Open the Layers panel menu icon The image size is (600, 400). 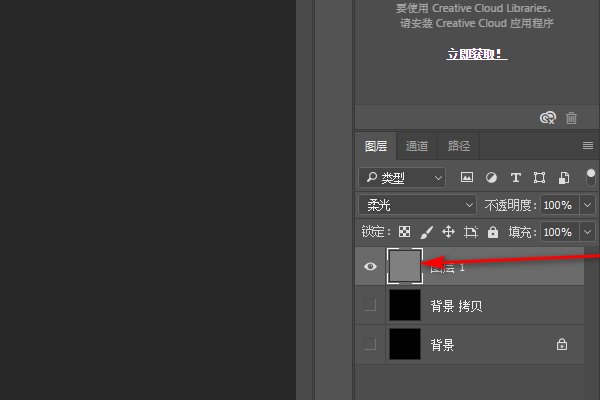click(588, 145)
